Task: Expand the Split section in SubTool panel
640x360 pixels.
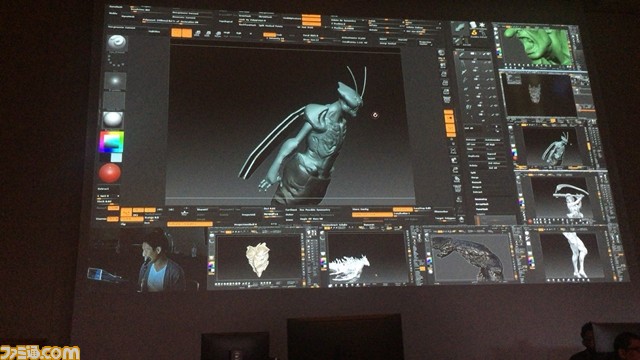Action: coord(473,173)
